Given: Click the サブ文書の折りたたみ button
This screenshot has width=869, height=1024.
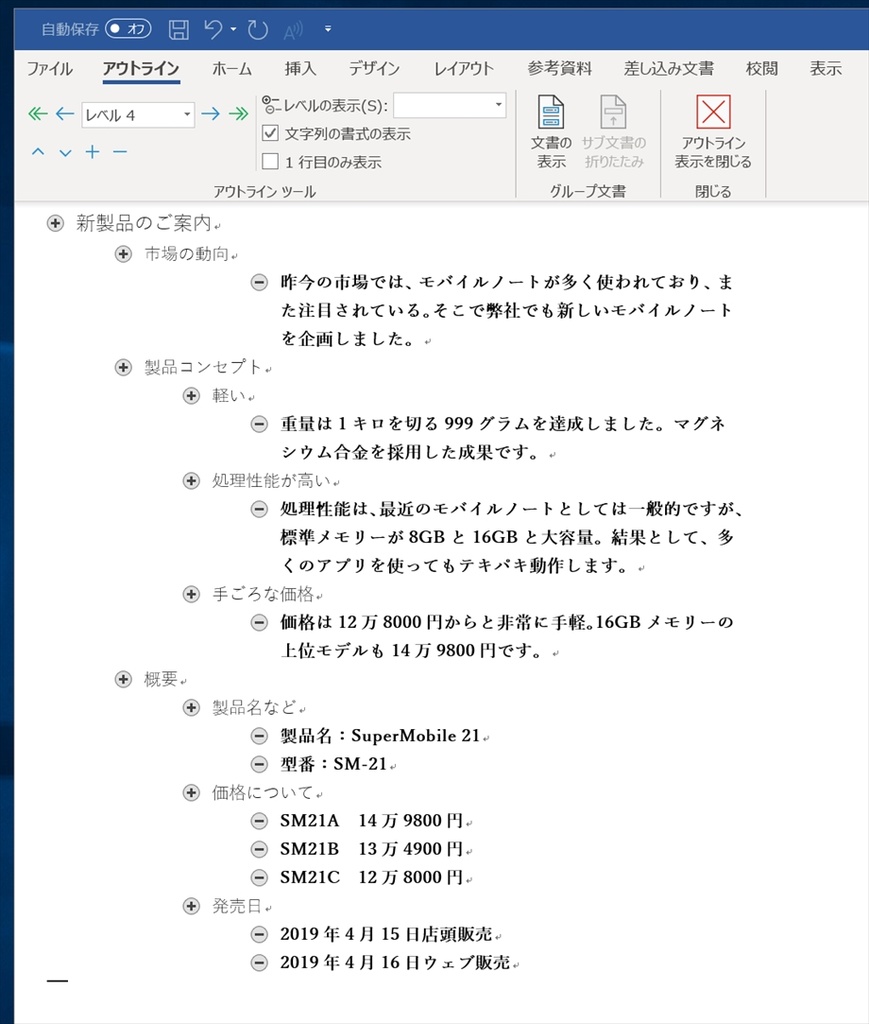Looking at the screenshot, I should click(x=614, y=132).
